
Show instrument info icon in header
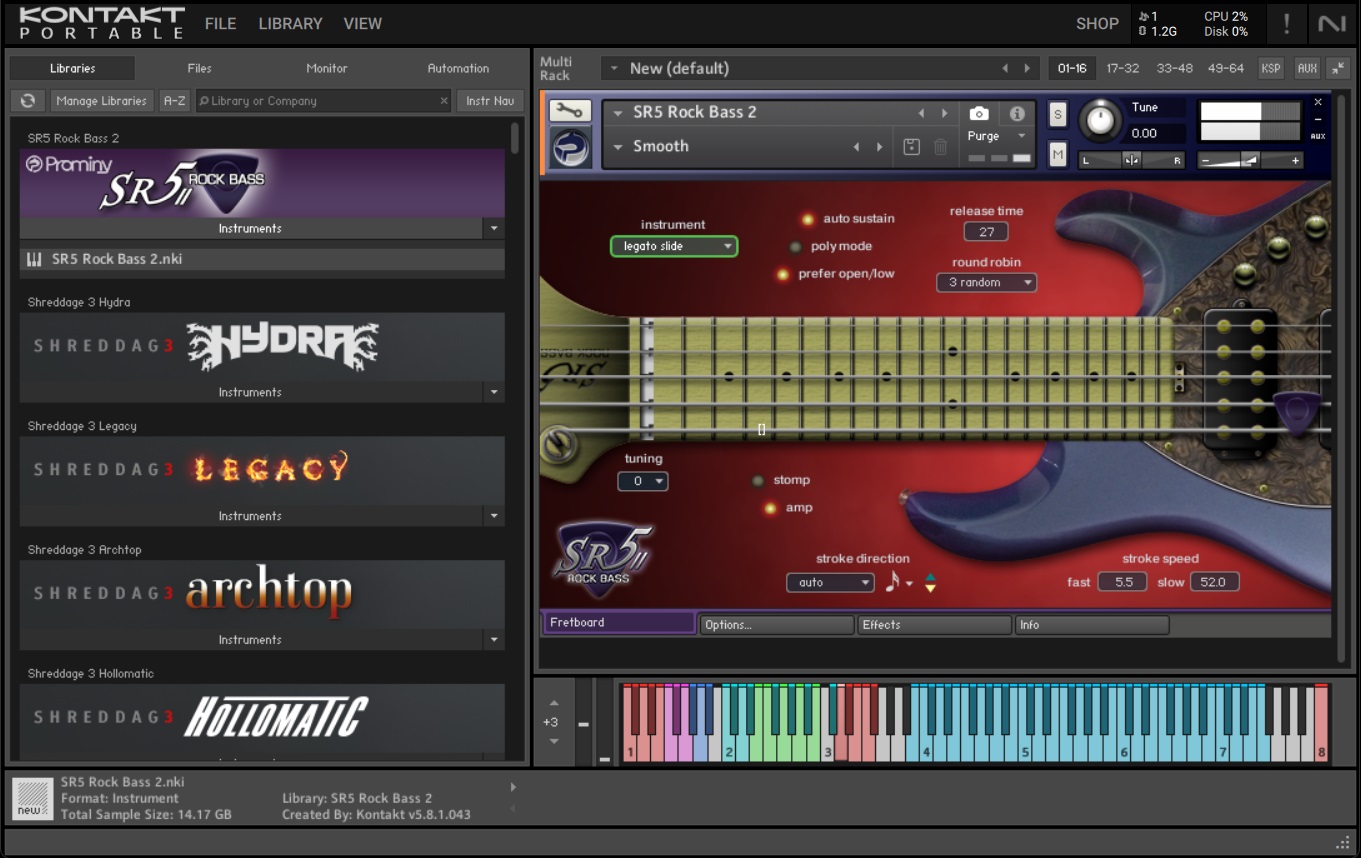[1017, 113]
